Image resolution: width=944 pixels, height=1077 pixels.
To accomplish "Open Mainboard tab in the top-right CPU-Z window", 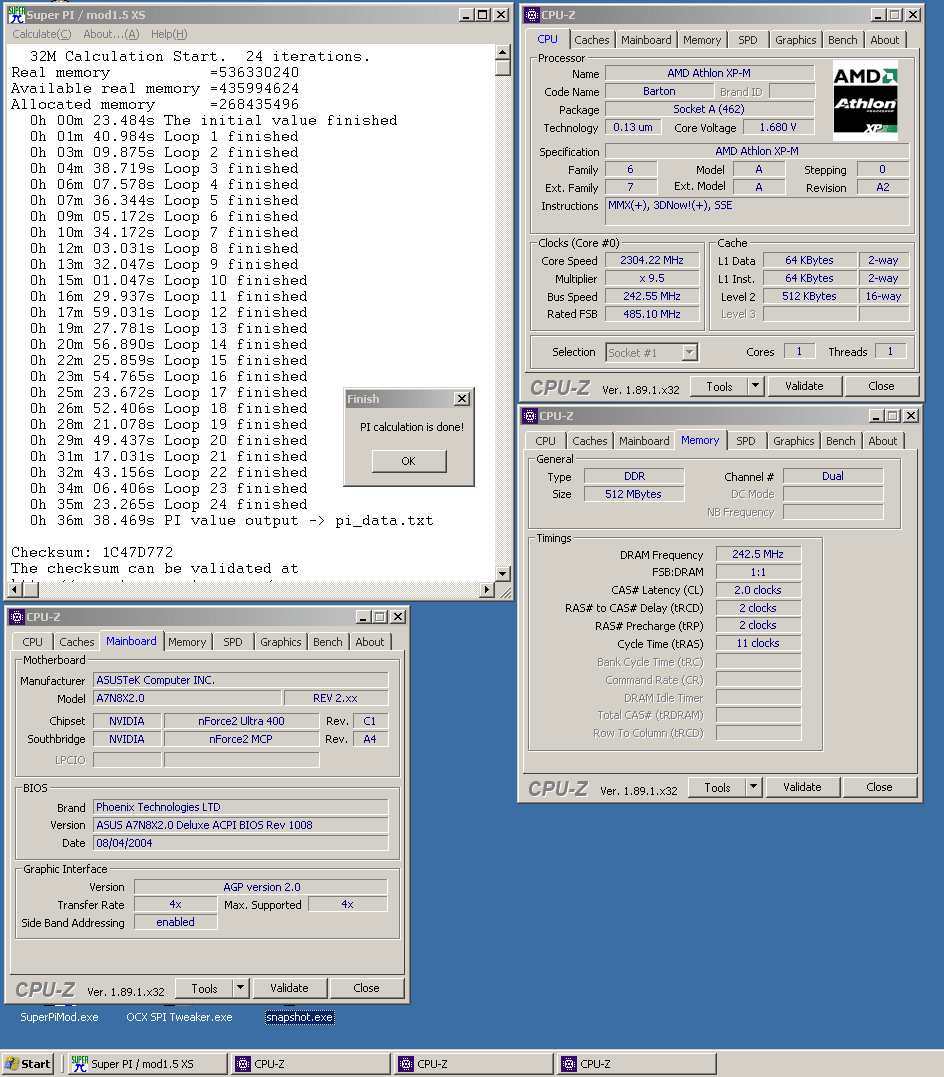I will (x=646, y=40).
